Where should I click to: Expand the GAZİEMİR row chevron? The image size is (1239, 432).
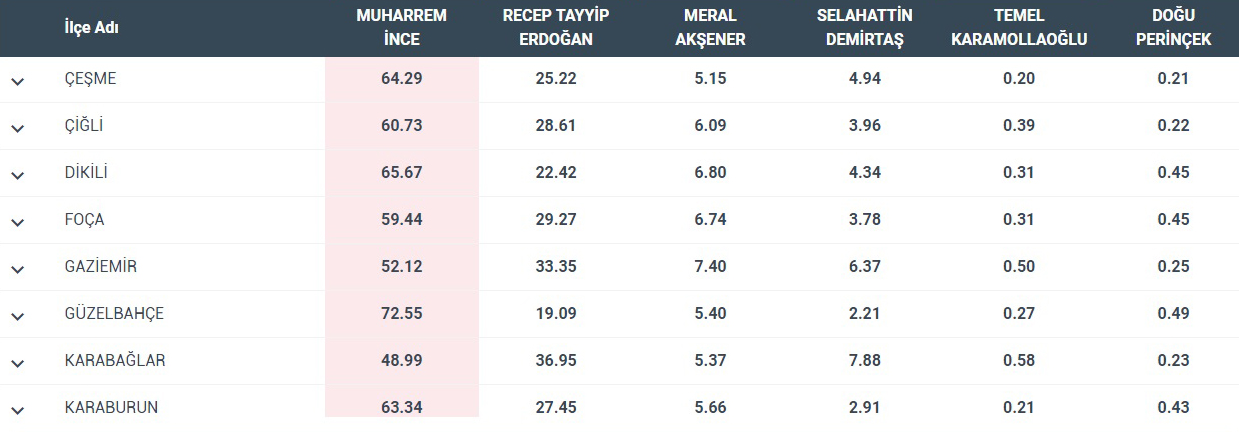click(x=17, y=269)
